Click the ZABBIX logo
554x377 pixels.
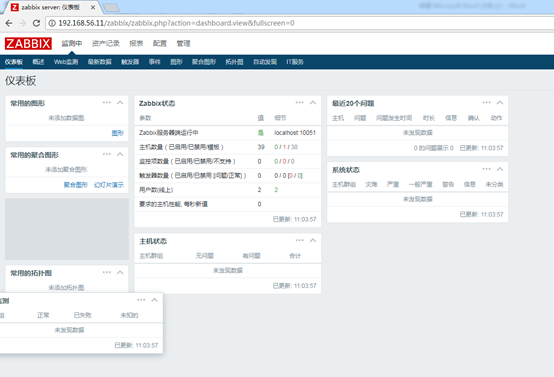pyautogui.click(x=28, y=43)
